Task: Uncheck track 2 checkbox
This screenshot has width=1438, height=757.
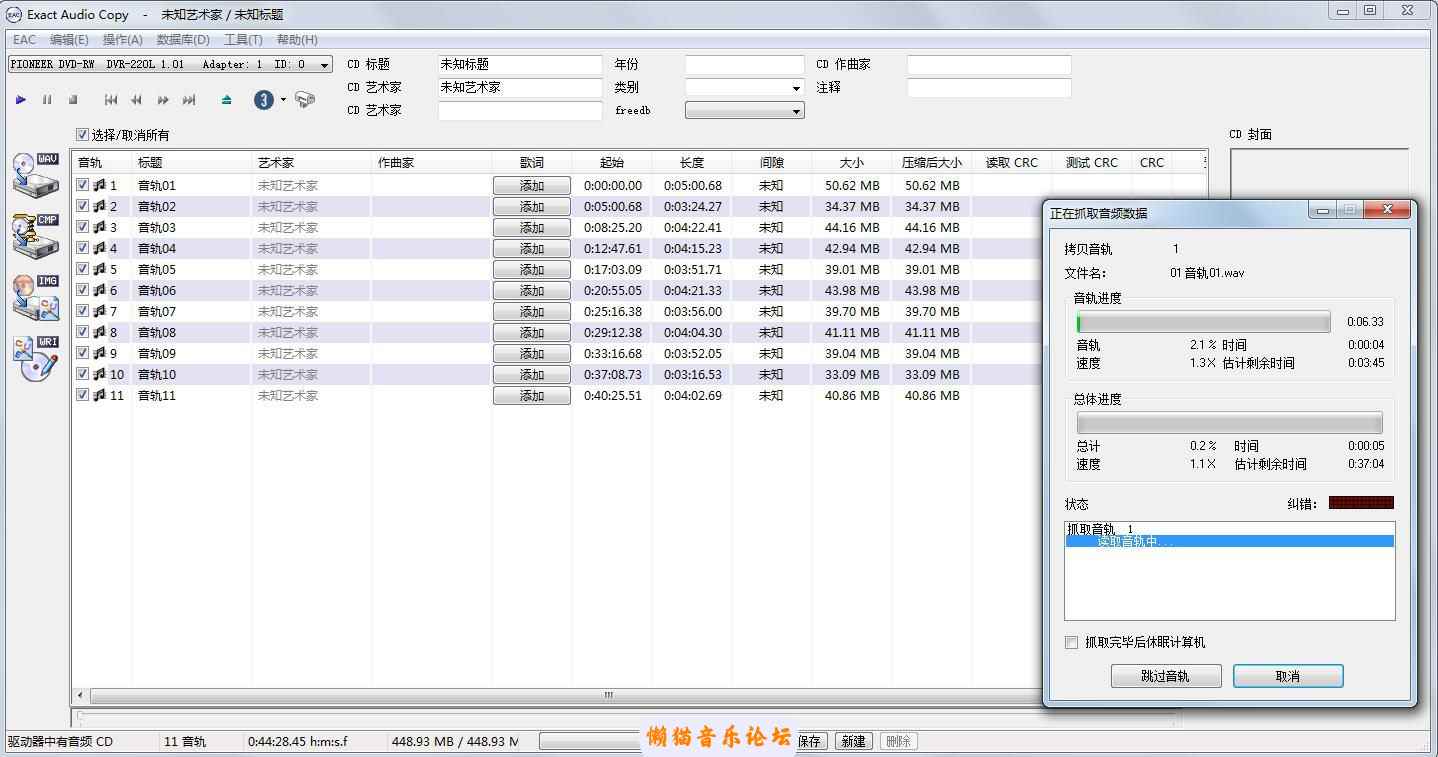Action: (x=83, y=206)
